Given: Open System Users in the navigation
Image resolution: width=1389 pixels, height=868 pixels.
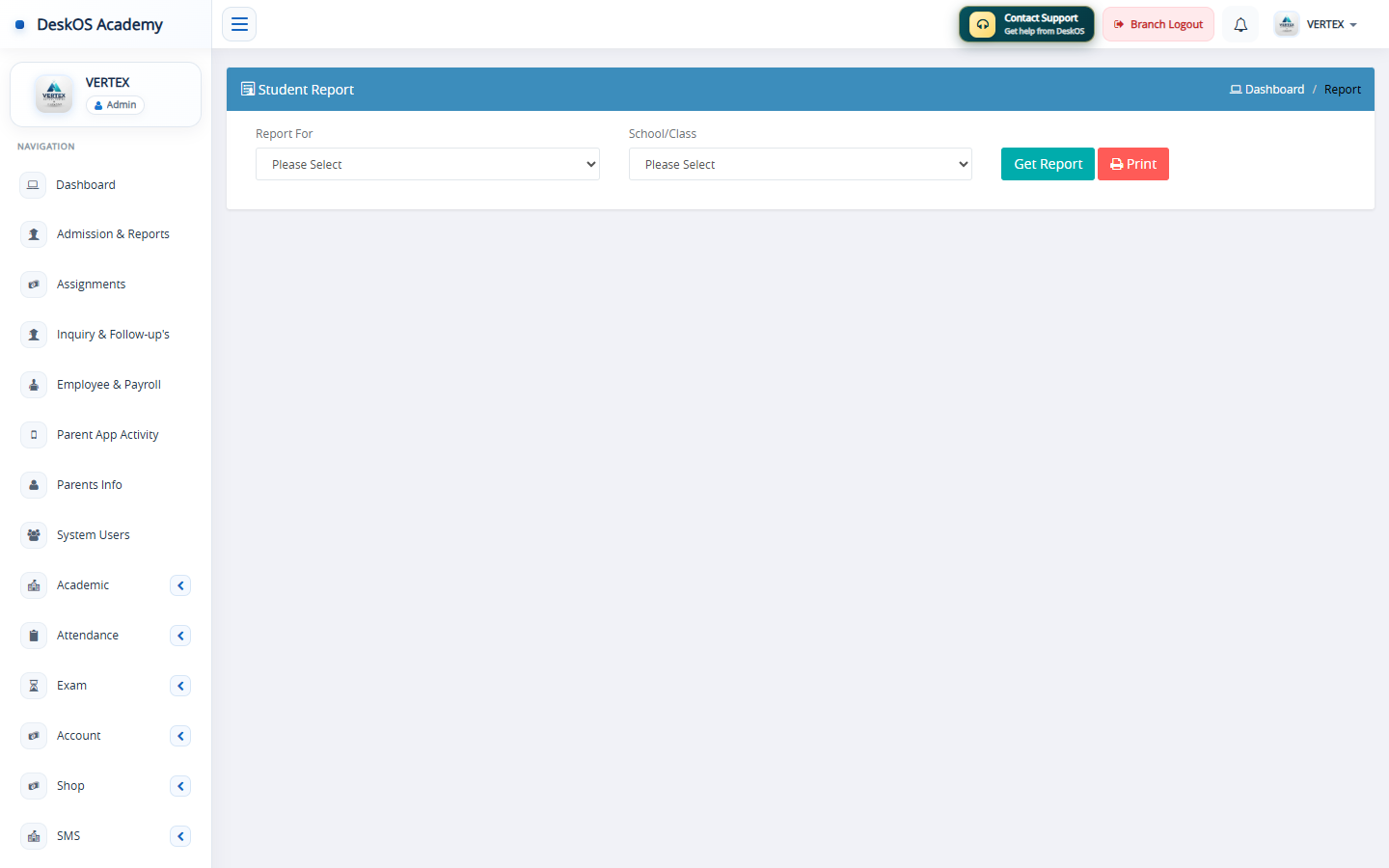Looking at the screenshot, I should tap(93, 535).
